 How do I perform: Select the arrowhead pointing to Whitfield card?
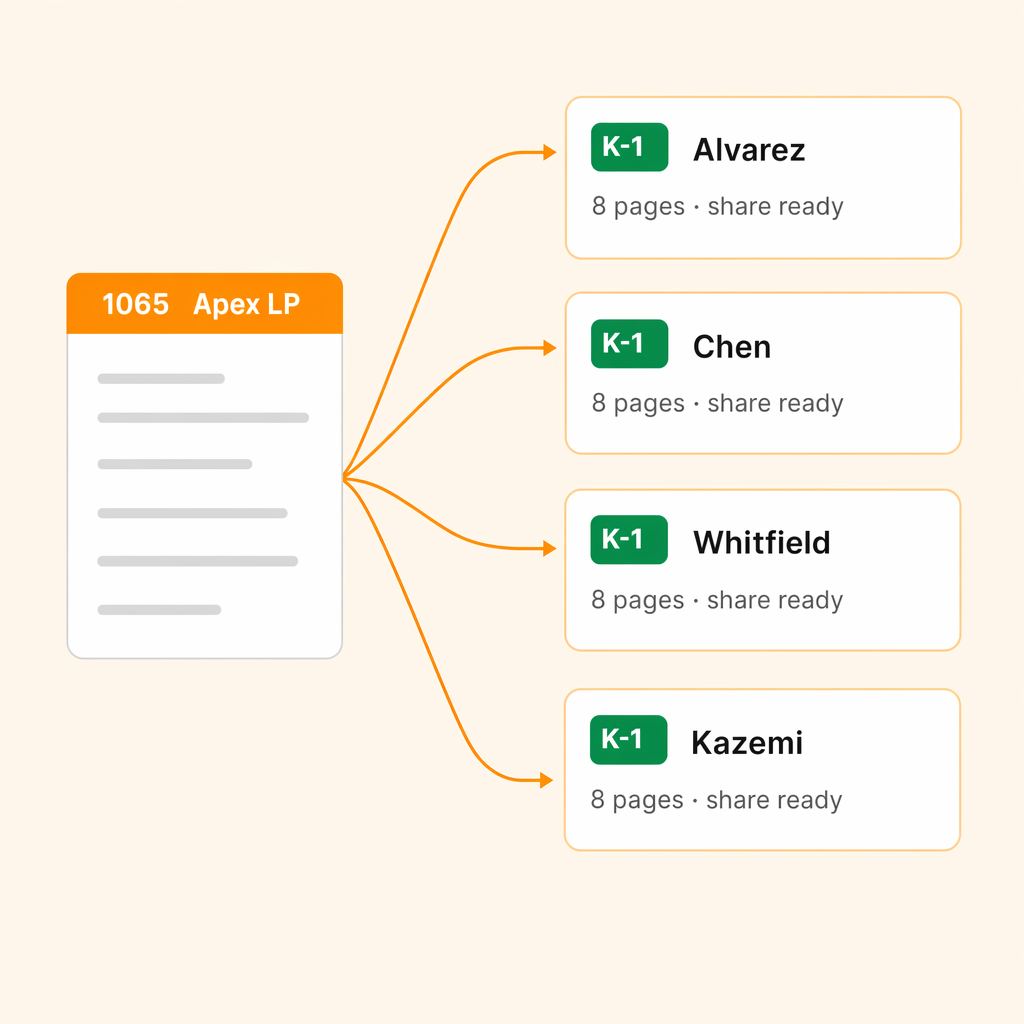tap(549, 548)
